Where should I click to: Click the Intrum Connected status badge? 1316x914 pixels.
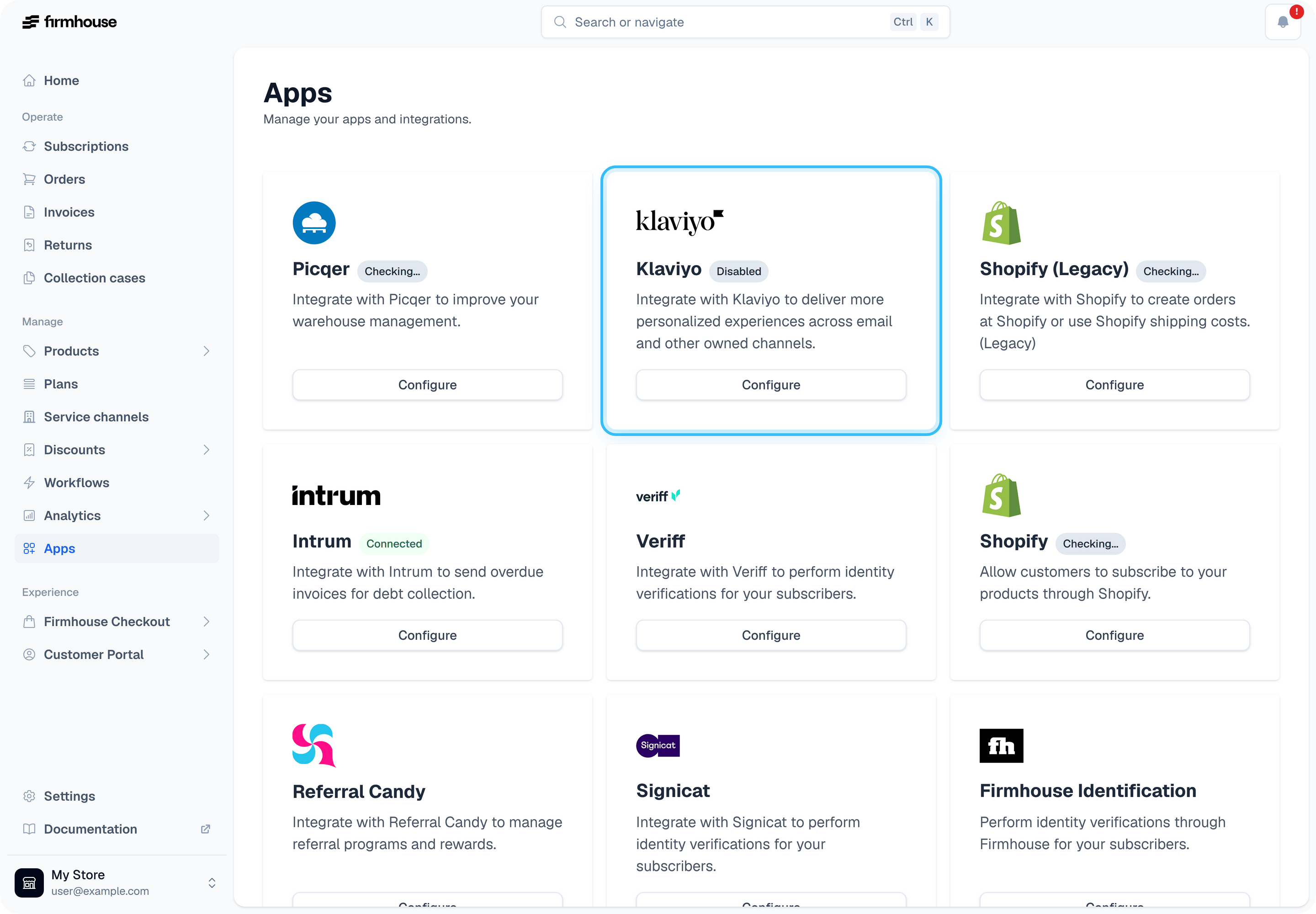coord(394,544)
